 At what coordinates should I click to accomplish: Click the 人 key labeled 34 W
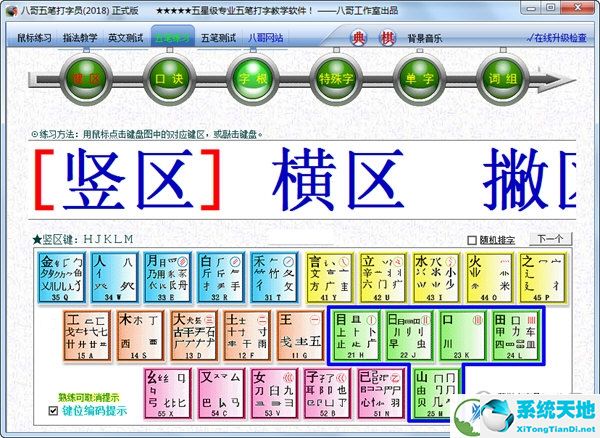[114, 277]
